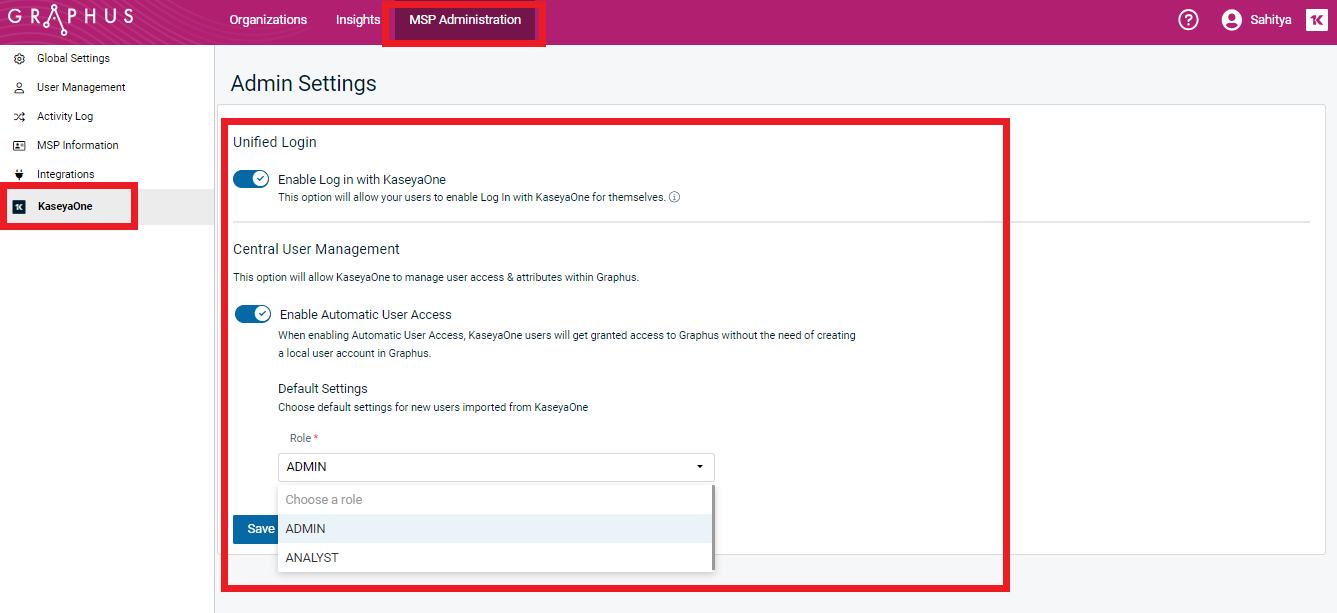This screenshot has width=1337, height=613.
Task: Click the info icon after KaseyaOne description
Action: coord(674,198)
